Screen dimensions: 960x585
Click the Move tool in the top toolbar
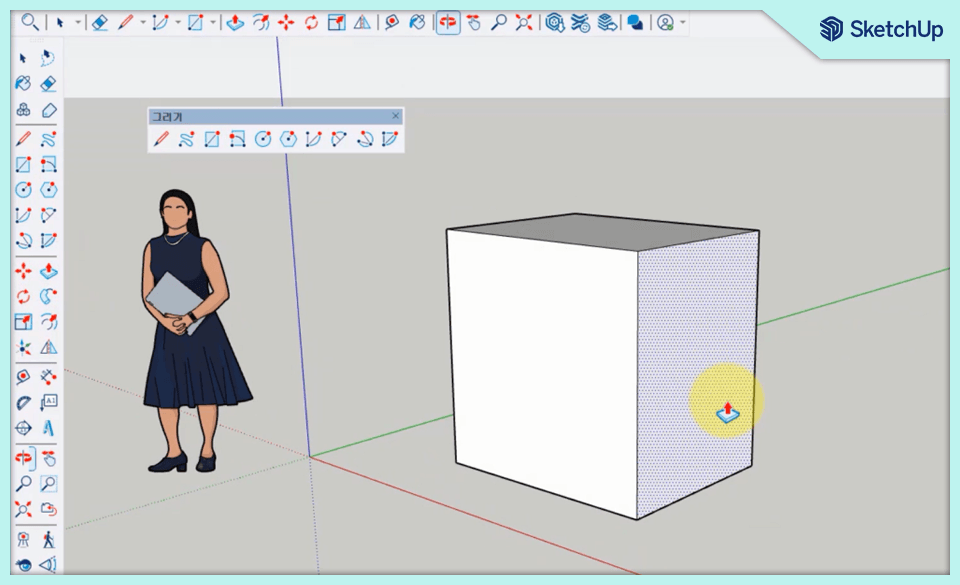(x=286, y=23)
